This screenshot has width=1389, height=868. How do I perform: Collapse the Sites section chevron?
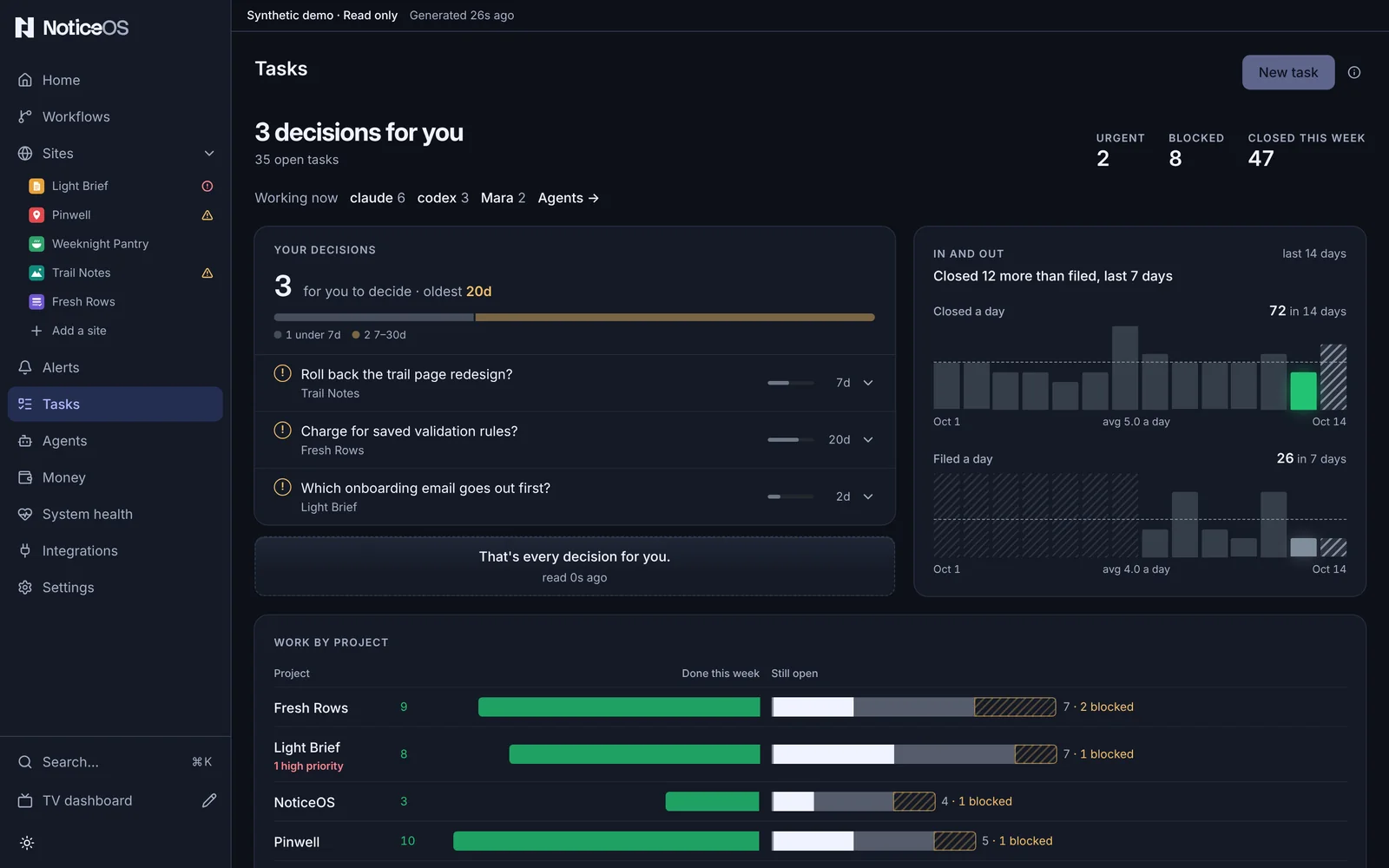point(209,154)
